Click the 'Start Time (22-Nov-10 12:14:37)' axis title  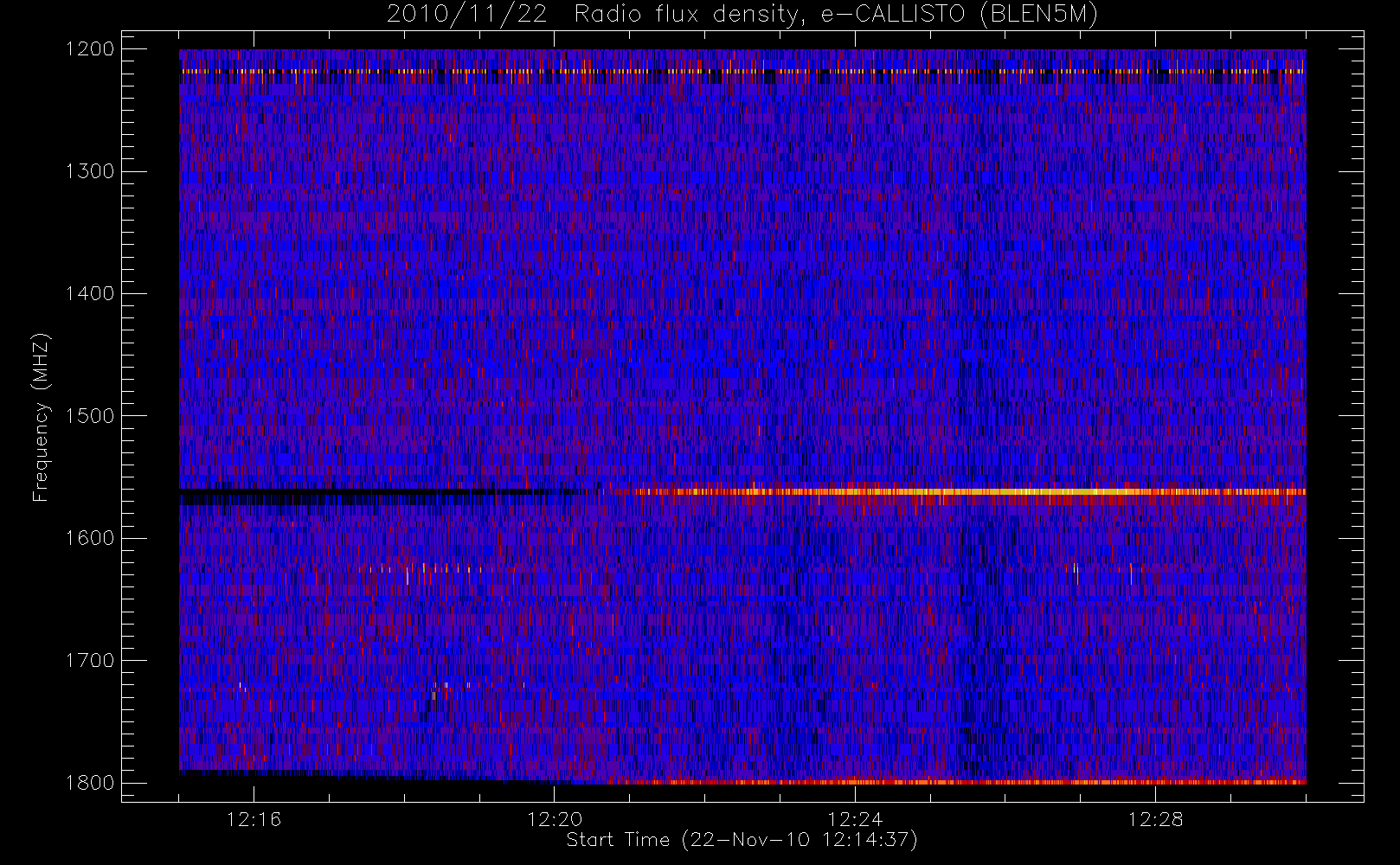[742, 840]
